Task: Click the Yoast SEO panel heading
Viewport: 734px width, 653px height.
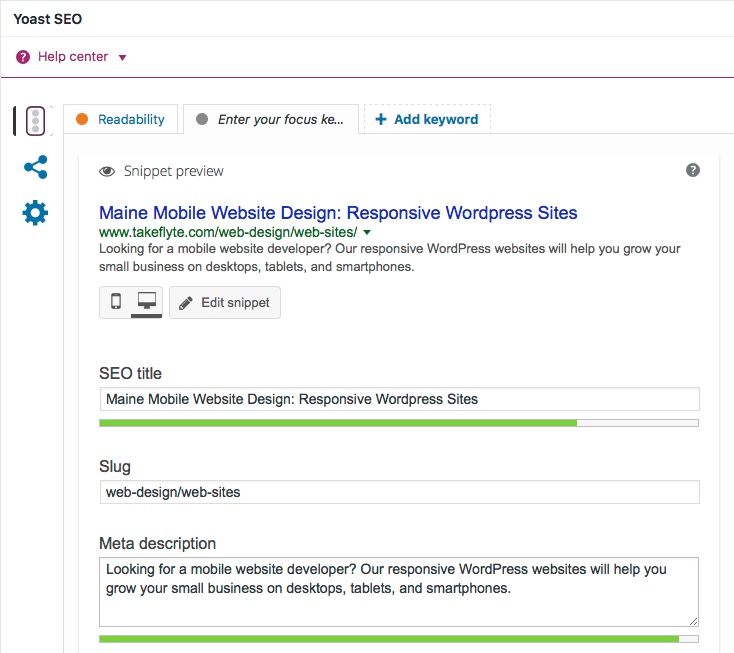Action: point(48,19)
